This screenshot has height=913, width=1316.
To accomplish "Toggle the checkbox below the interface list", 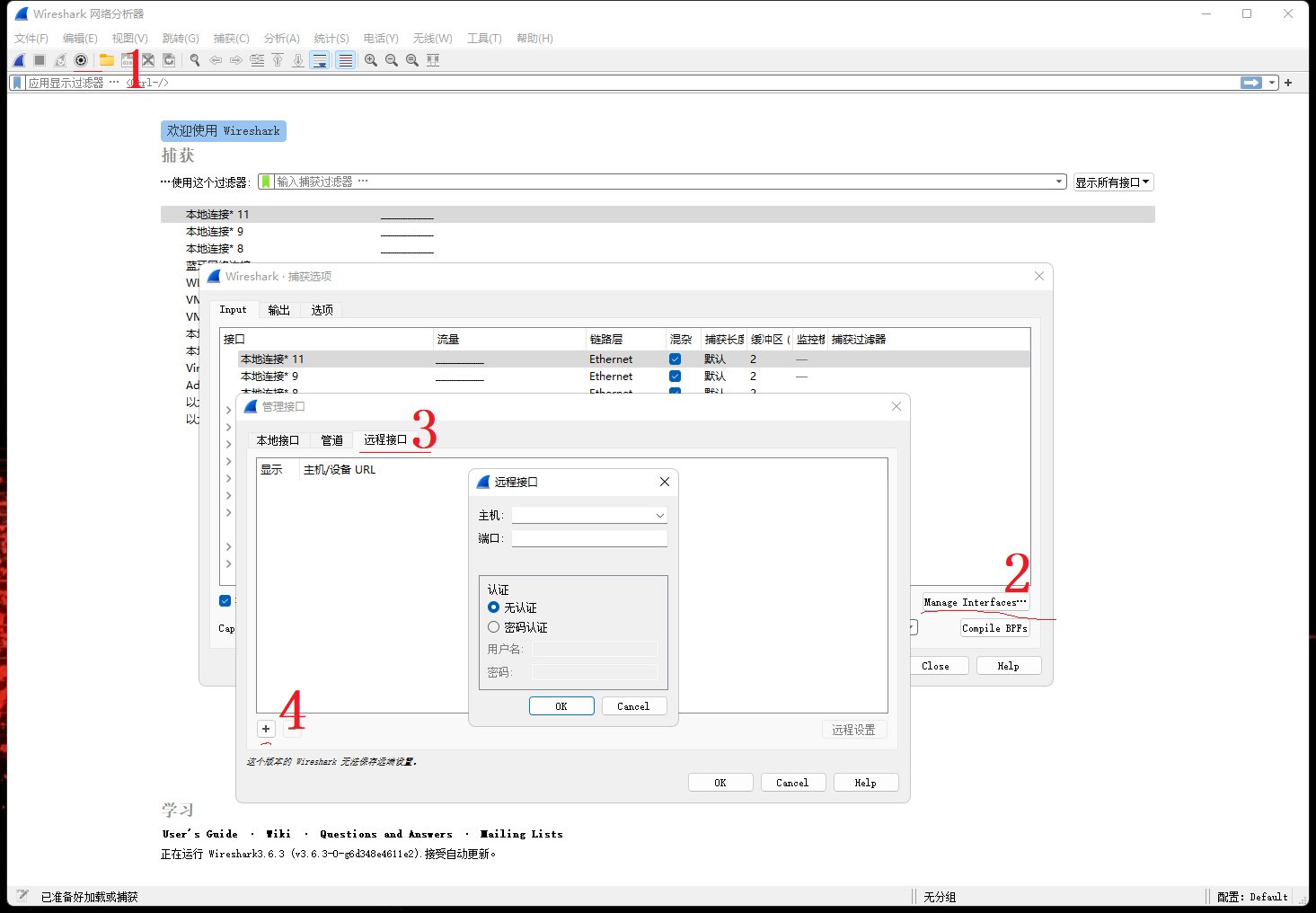I will pos(225,601).
